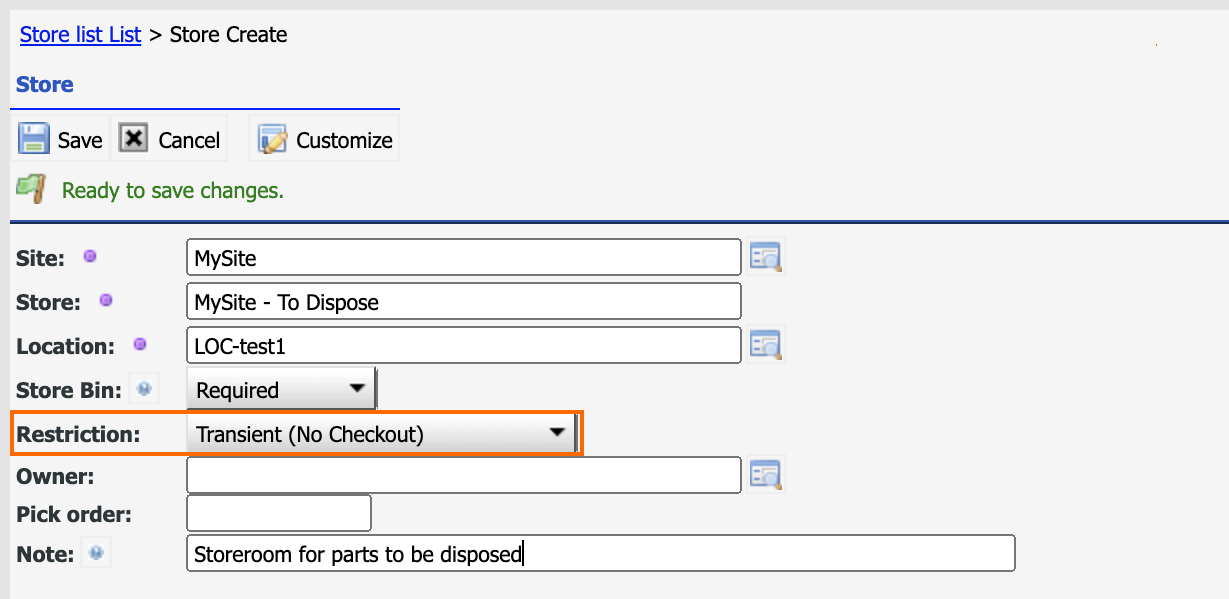
Task: Open the Store Bin Required dropdown
Action: tap(282, 389)
